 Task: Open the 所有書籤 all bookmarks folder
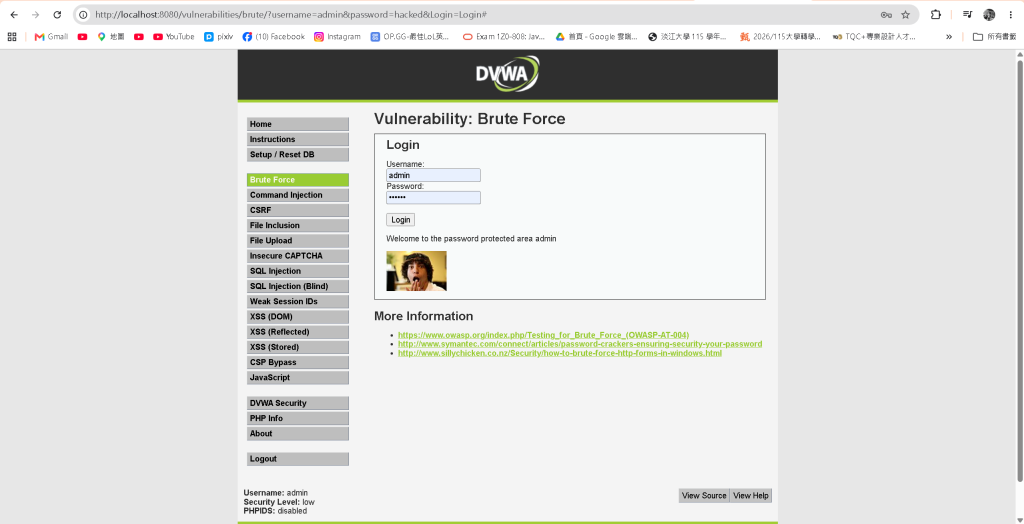pyautogui.click(x=995, y=37)
